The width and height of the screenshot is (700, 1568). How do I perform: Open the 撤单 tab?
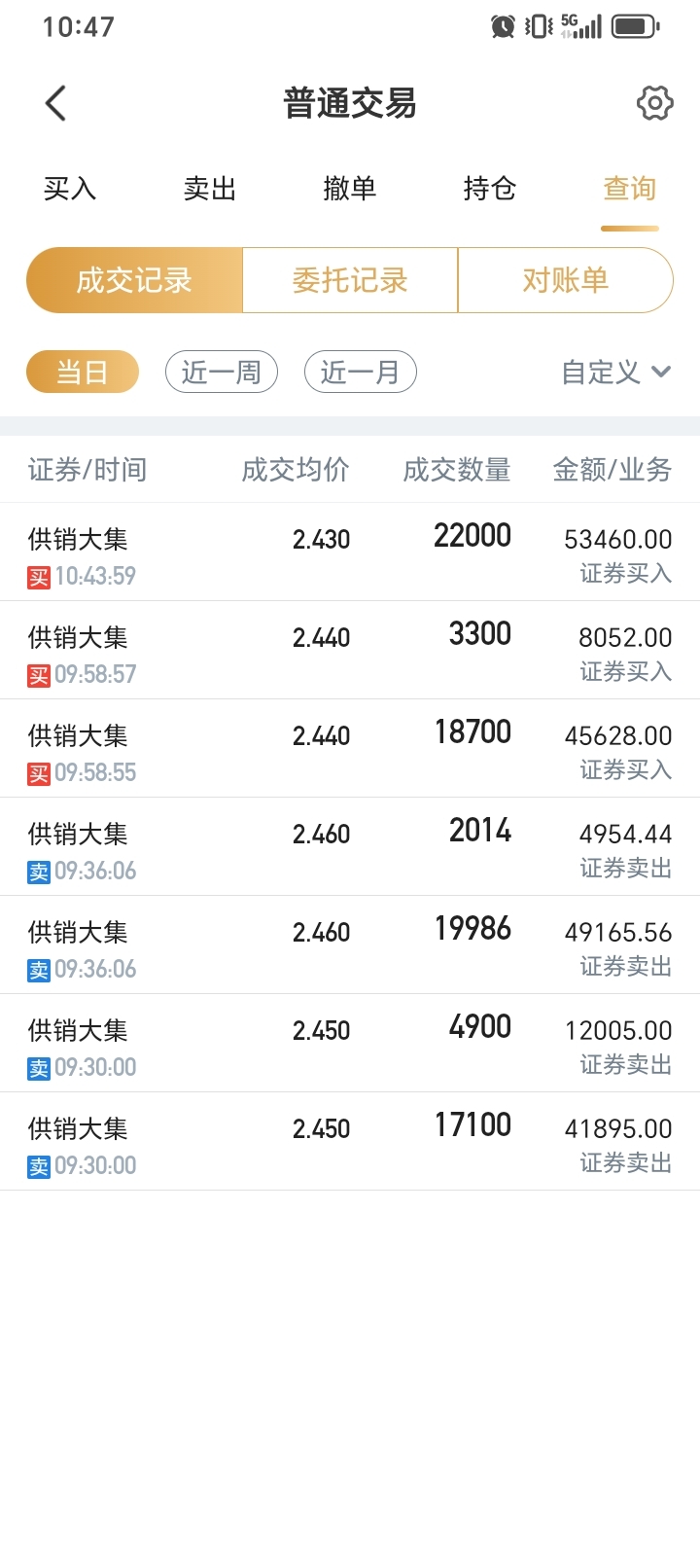(350, 189)
